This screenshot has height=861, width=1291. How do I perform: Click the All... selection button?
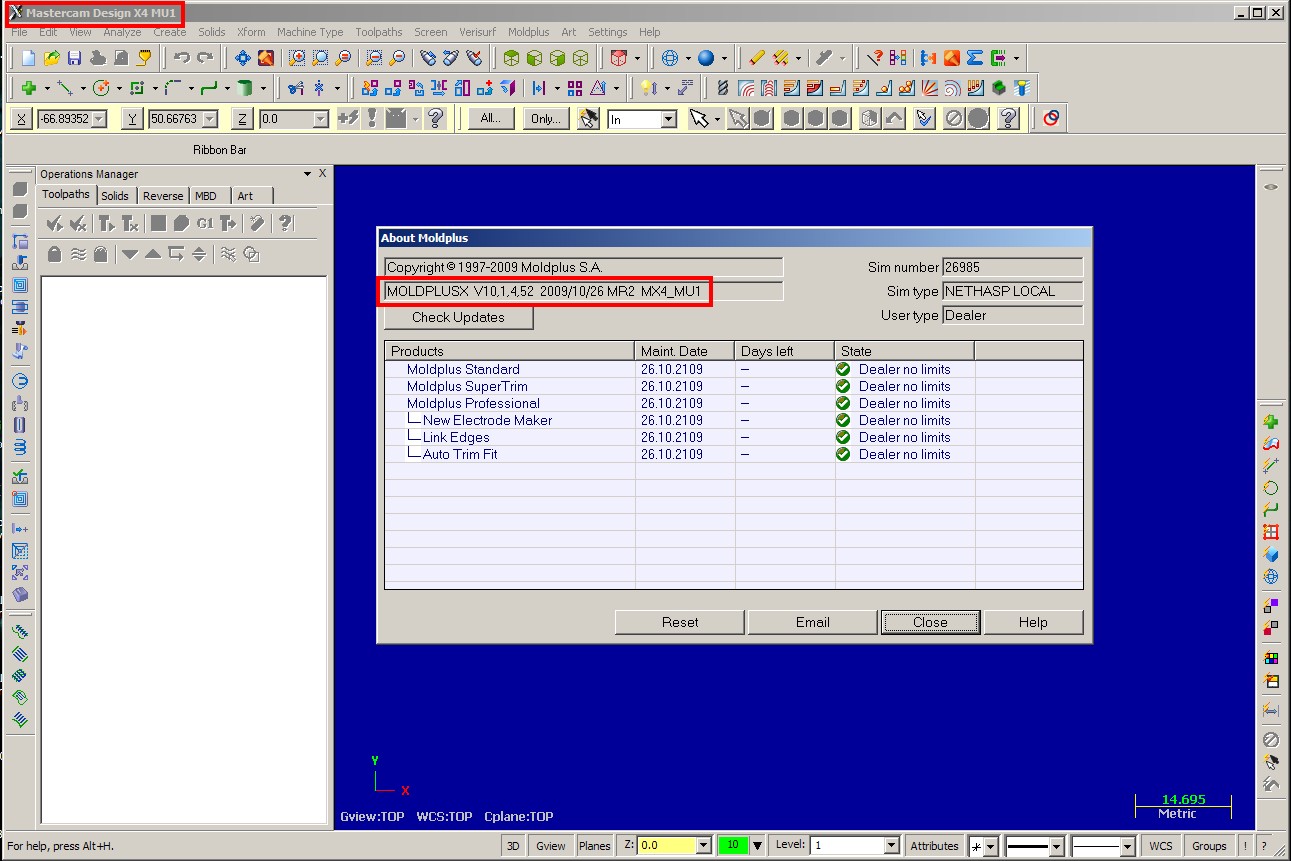(491, 119)
